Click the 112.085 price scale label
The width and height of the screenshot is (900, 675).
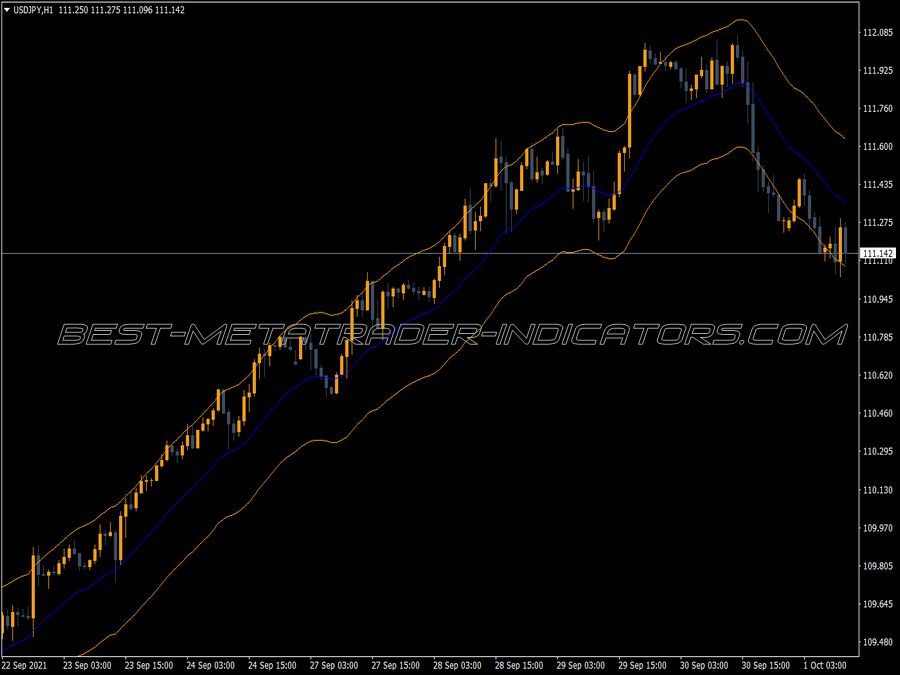click(878, 33)
